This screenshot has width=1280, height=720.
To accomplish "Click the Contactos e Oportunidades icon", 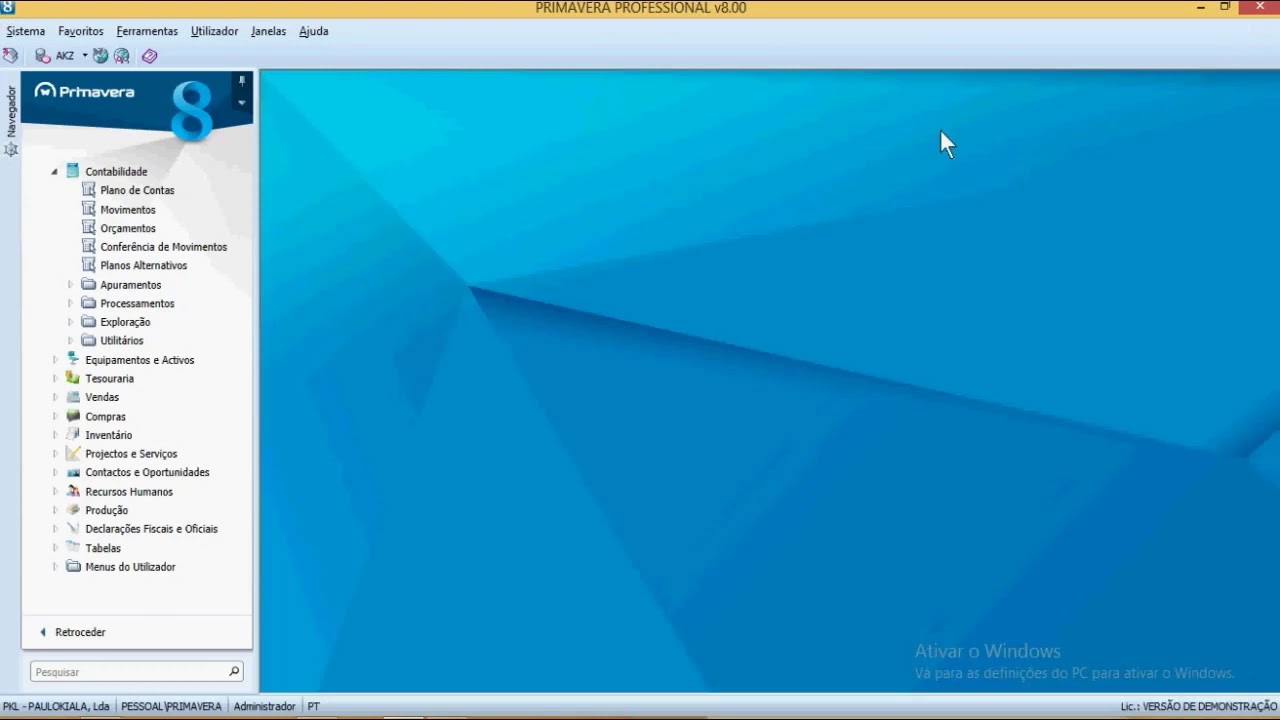I will 72,472.
